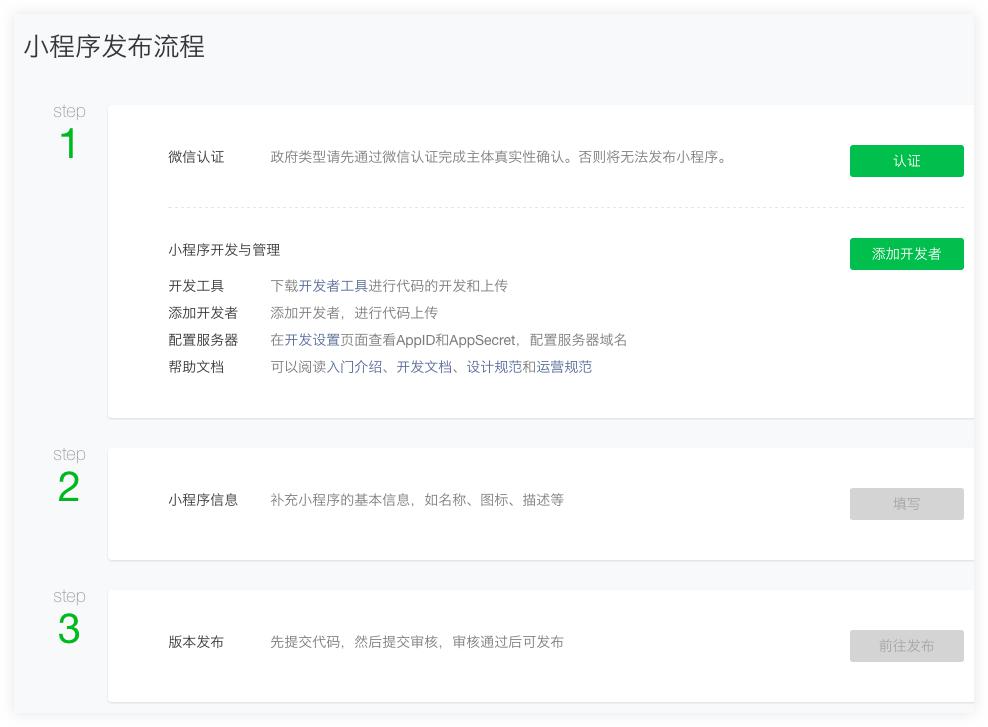This screenshot has width=988, height=727.
Task: Click the 帮助文档 row label
Action: click(x=195, y=367)
